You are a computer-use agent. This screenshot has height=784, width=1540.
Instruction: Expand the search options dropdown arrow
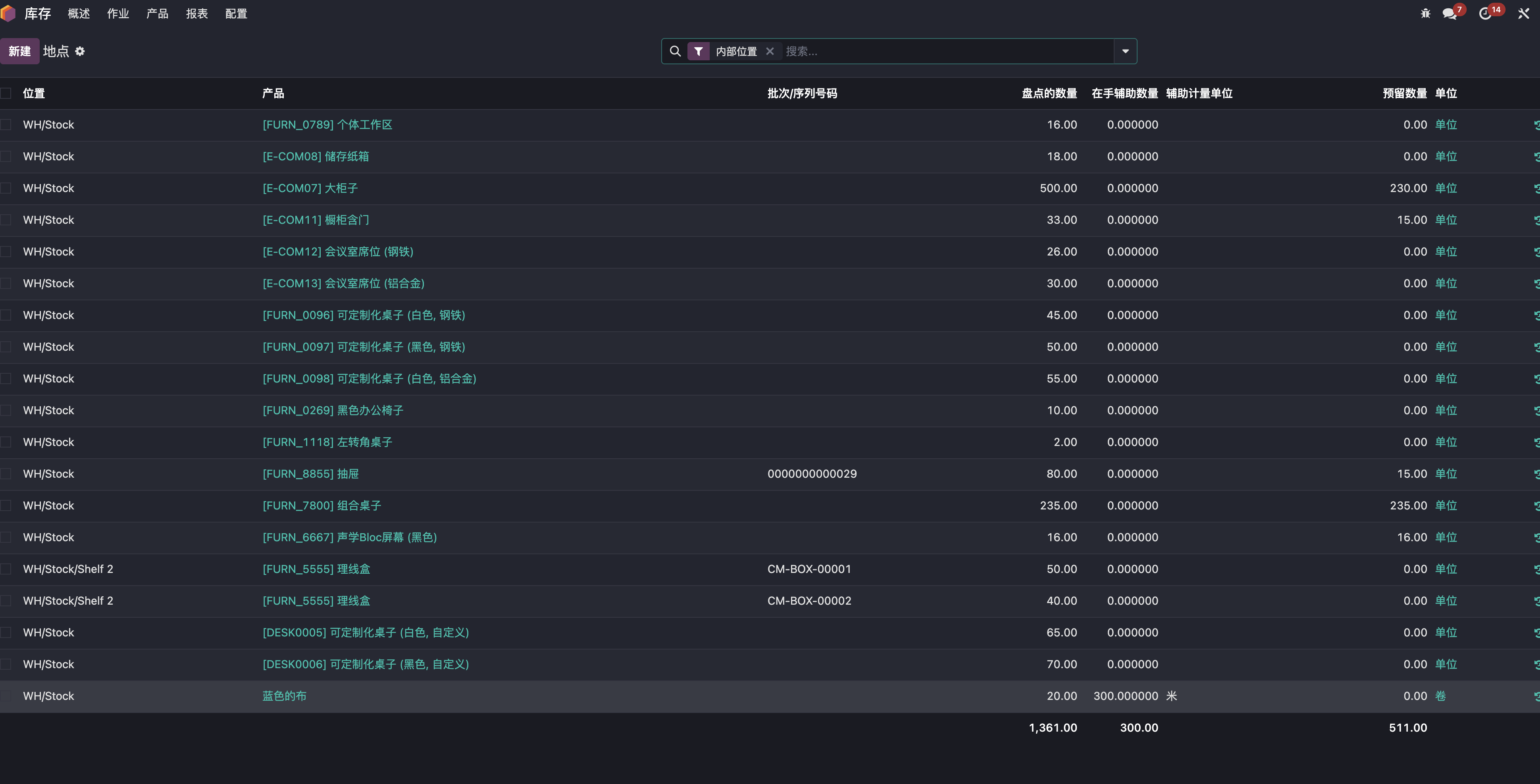[1125, 52]
